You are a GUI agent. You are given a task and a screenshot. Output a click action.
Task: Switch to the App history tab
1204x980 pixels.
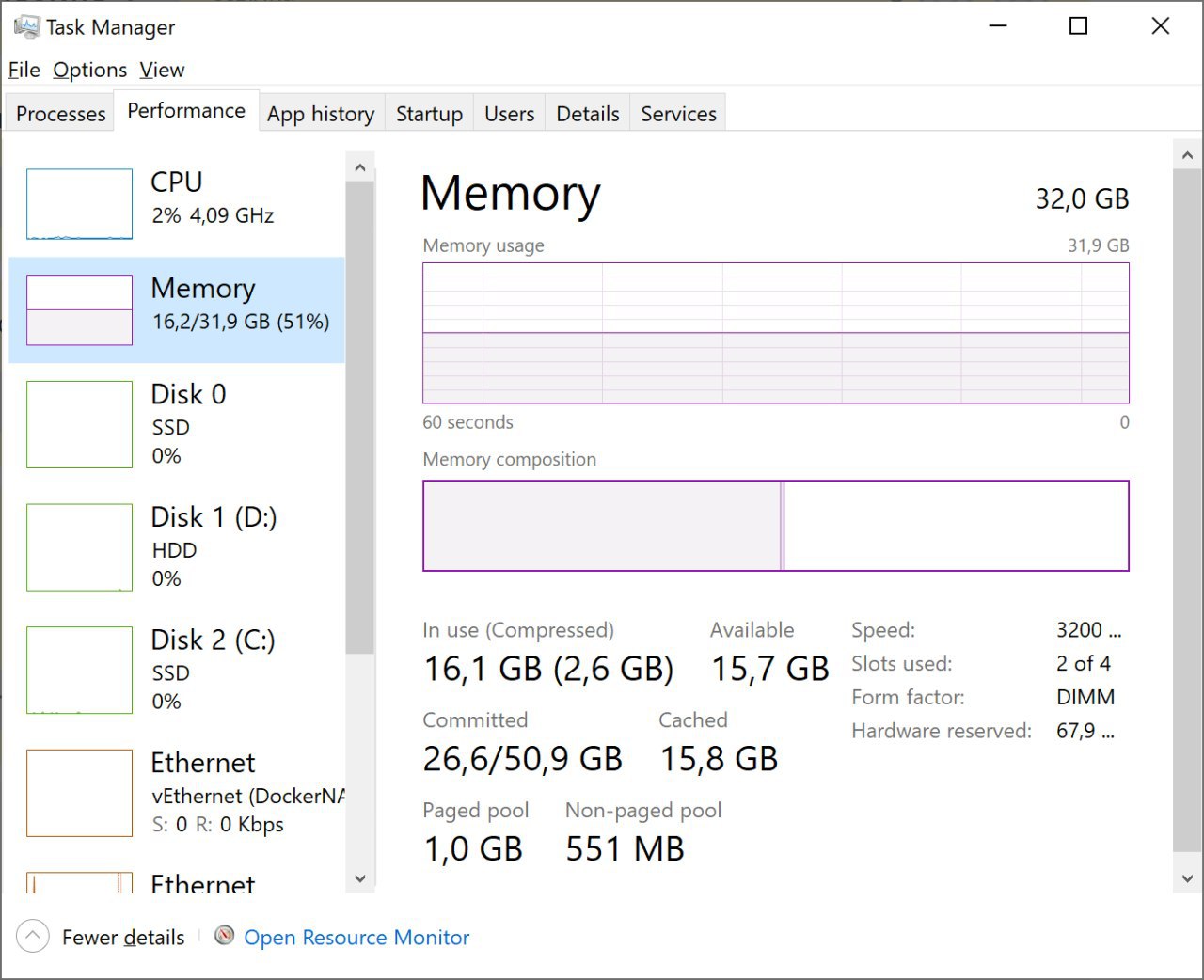(321, 113)
